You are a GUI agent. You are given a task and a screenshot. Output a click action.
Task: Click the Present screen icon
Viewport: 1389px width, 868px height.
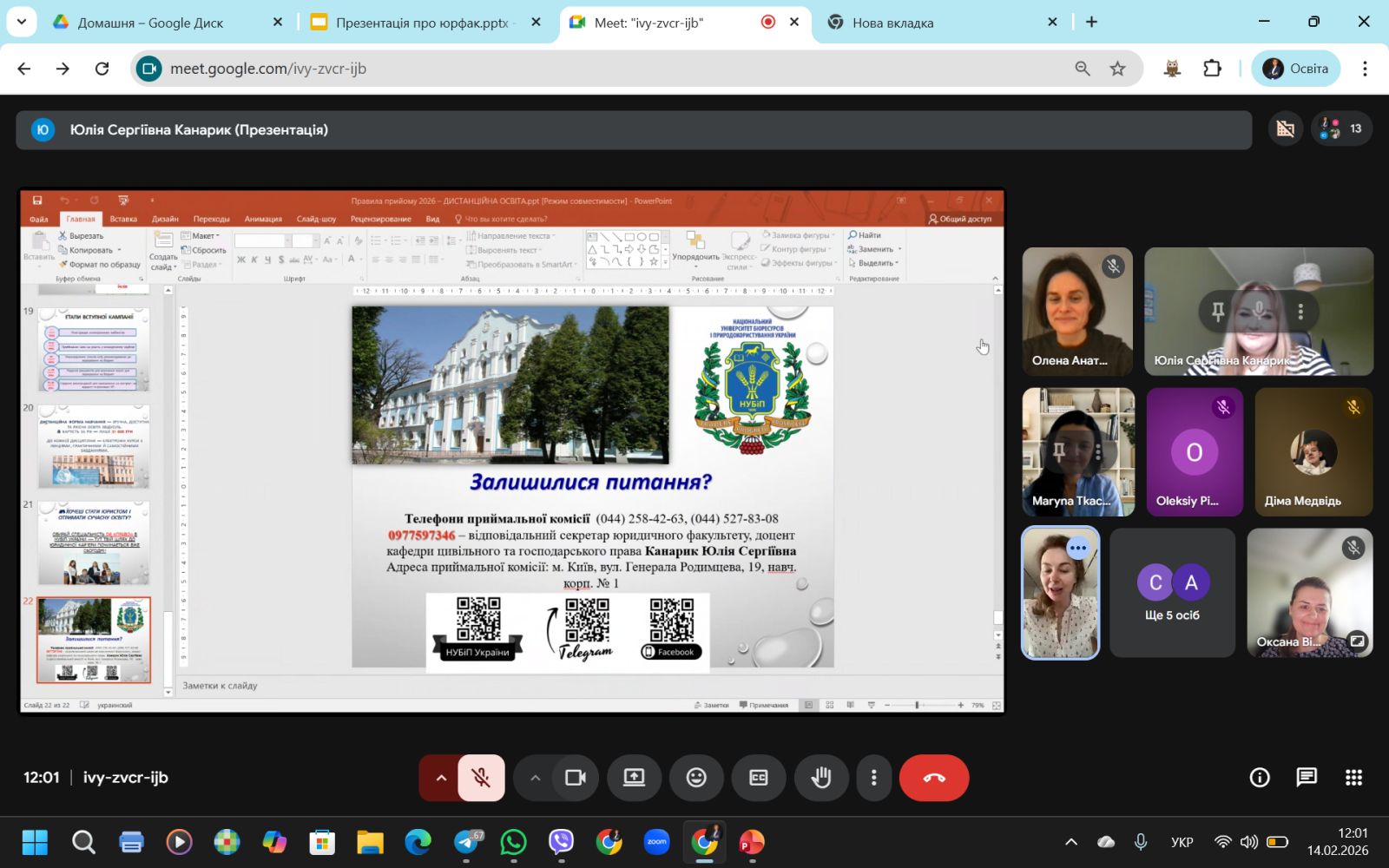(634, 778)
